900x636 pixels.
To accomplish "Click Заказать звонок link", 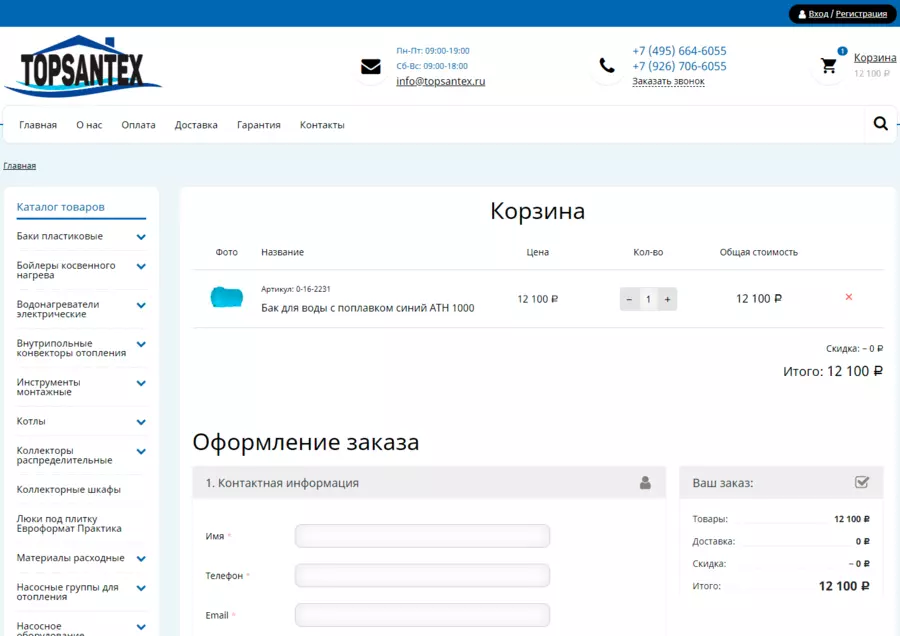I will [668, 81].
